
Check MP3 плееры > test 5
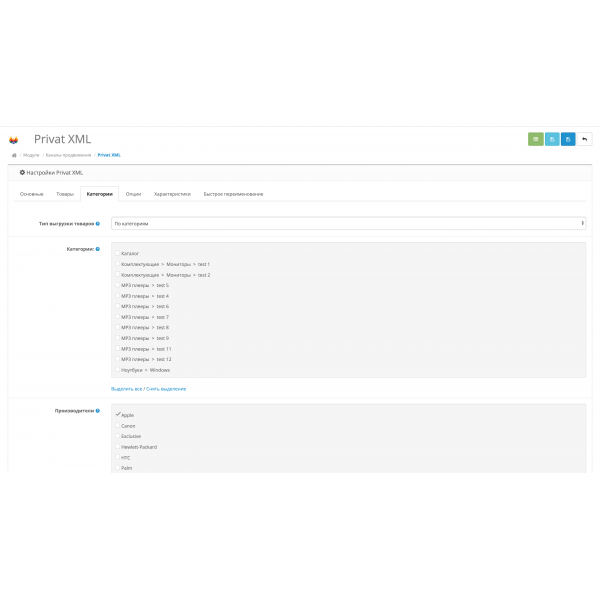point(117,285)
